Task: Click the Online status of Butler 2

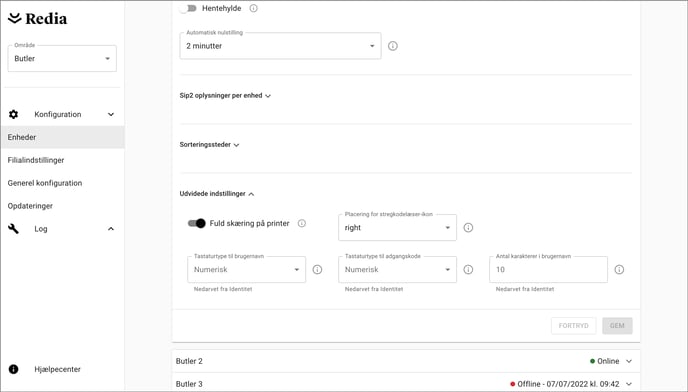Action: click(605, 361)
